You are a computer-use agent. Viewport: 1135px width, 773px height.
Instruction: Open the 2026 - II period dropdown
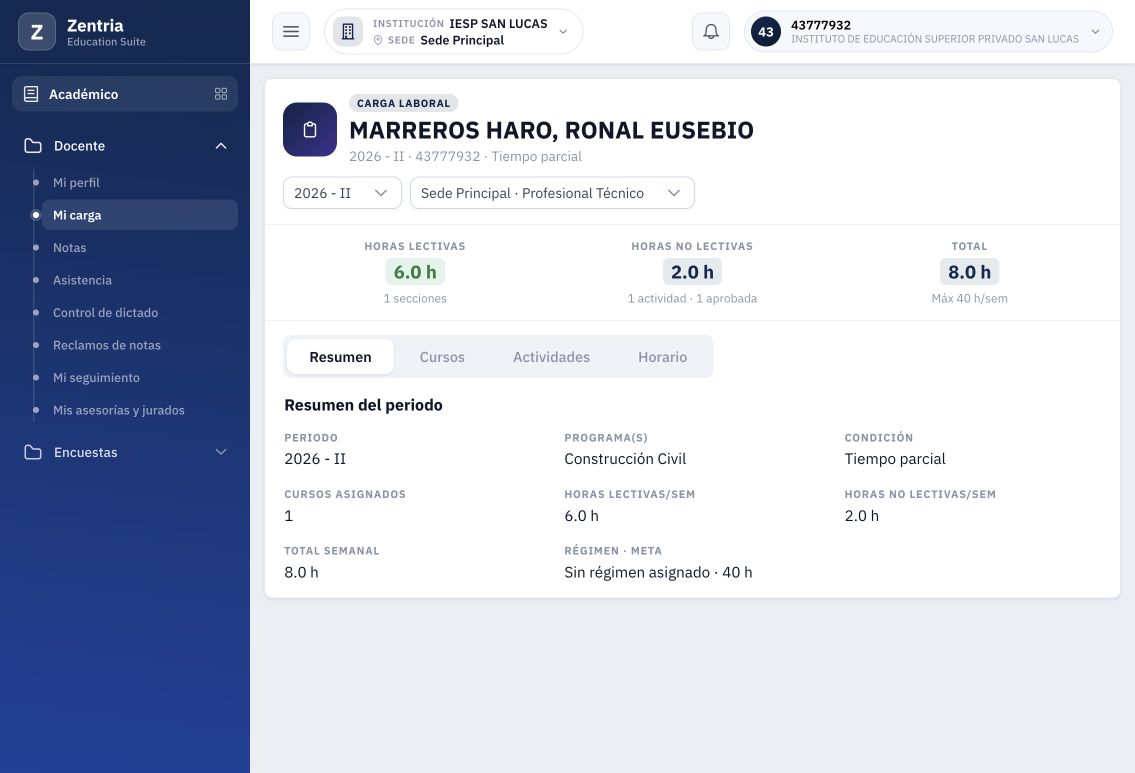point(342,193)
